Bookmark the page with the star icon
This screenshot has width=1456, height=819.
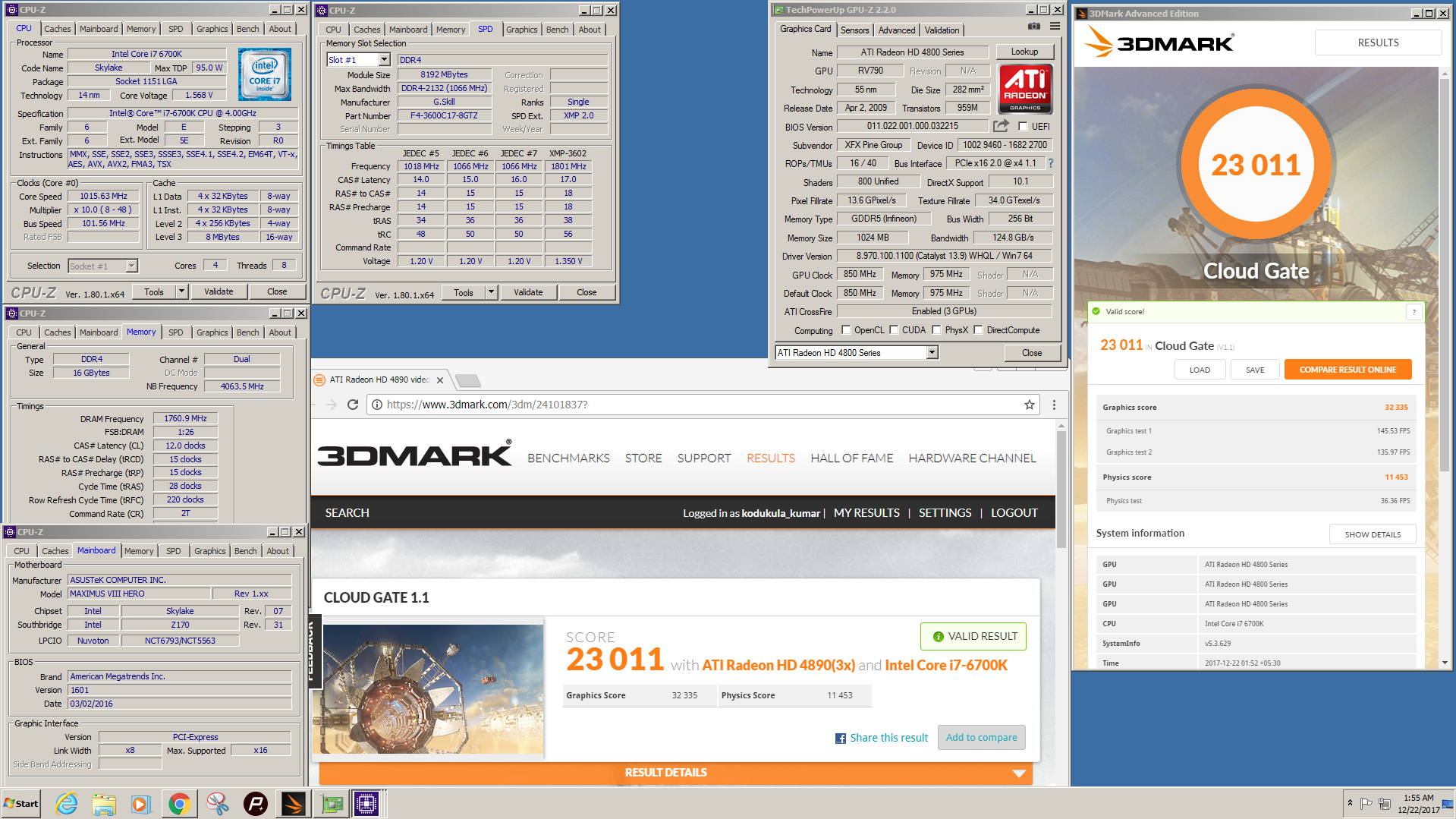pyautogui.click(x=1030, y=405)
